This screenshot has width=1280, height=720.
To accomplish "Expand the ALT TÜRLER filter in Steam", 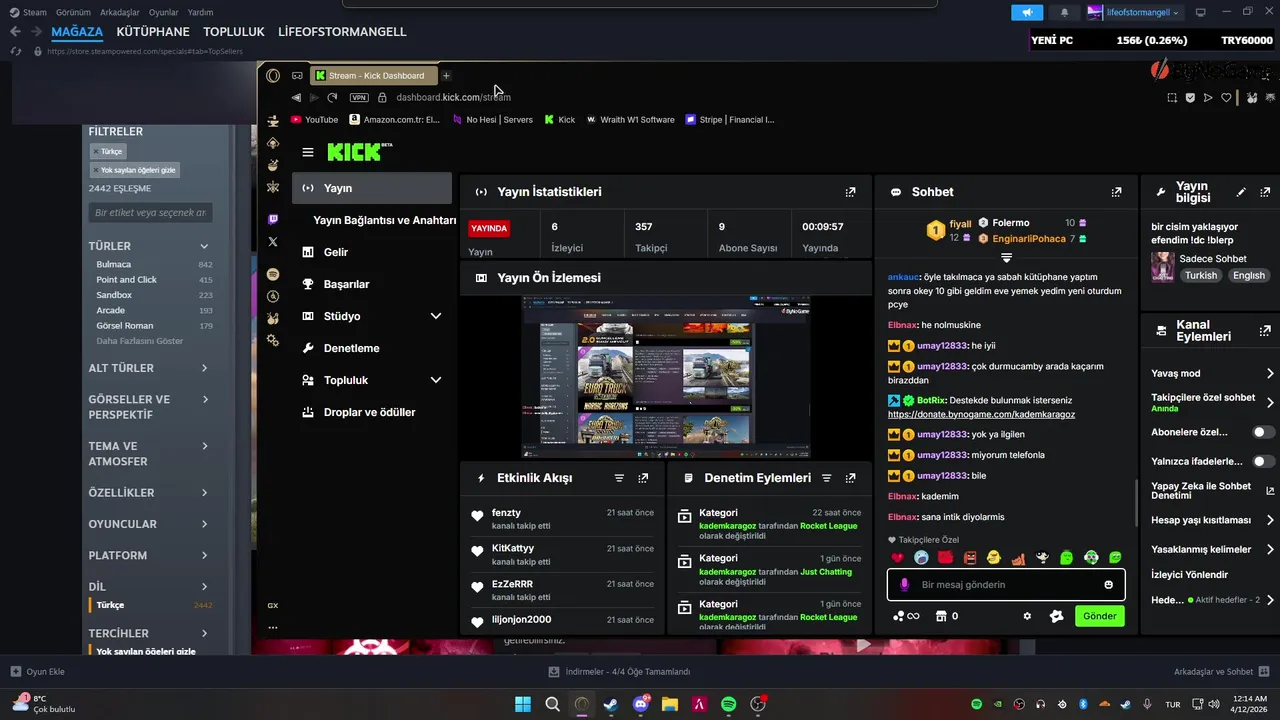I will (151, 368).
